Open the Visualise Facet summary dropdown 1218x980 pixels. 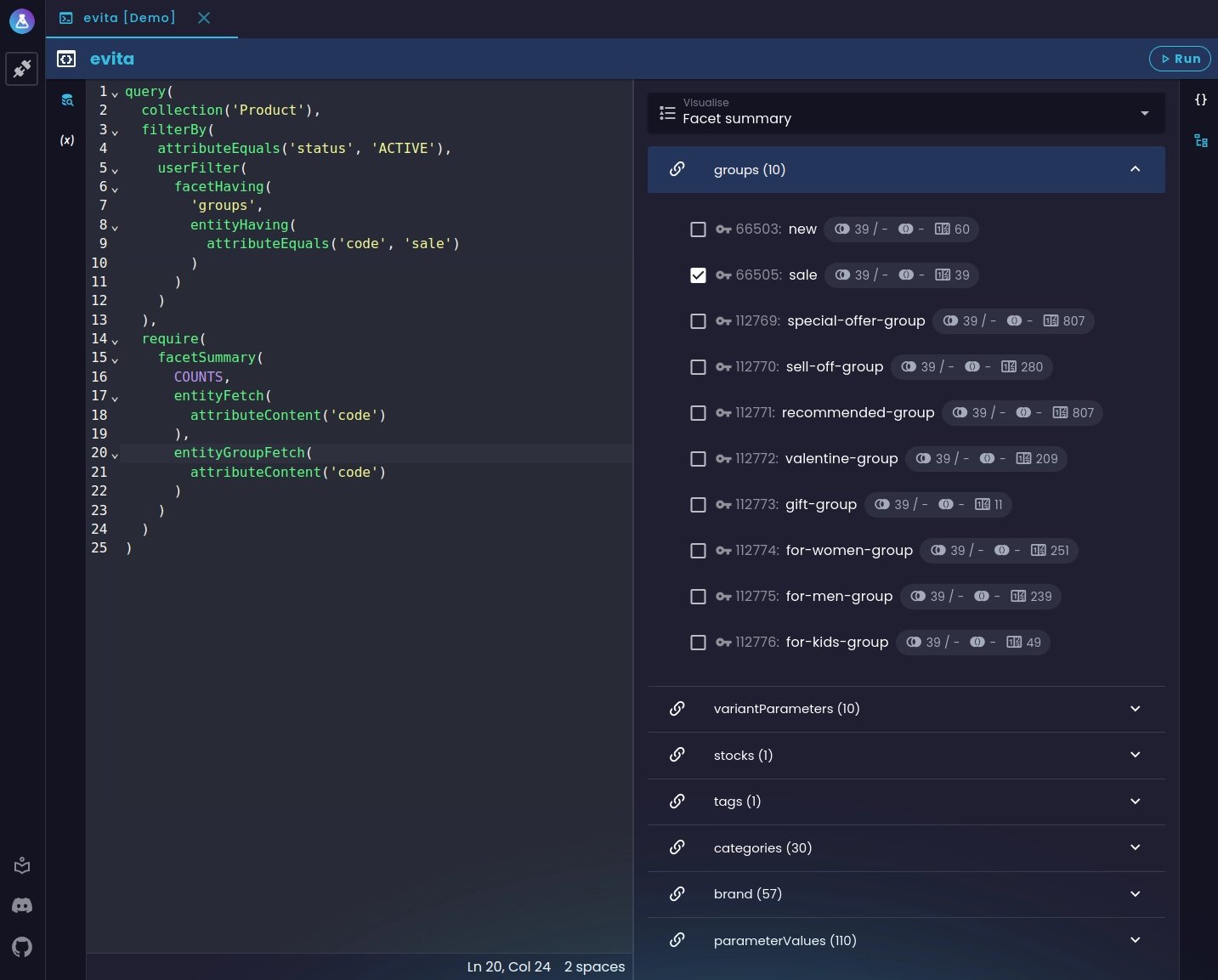tap(906, 113)
